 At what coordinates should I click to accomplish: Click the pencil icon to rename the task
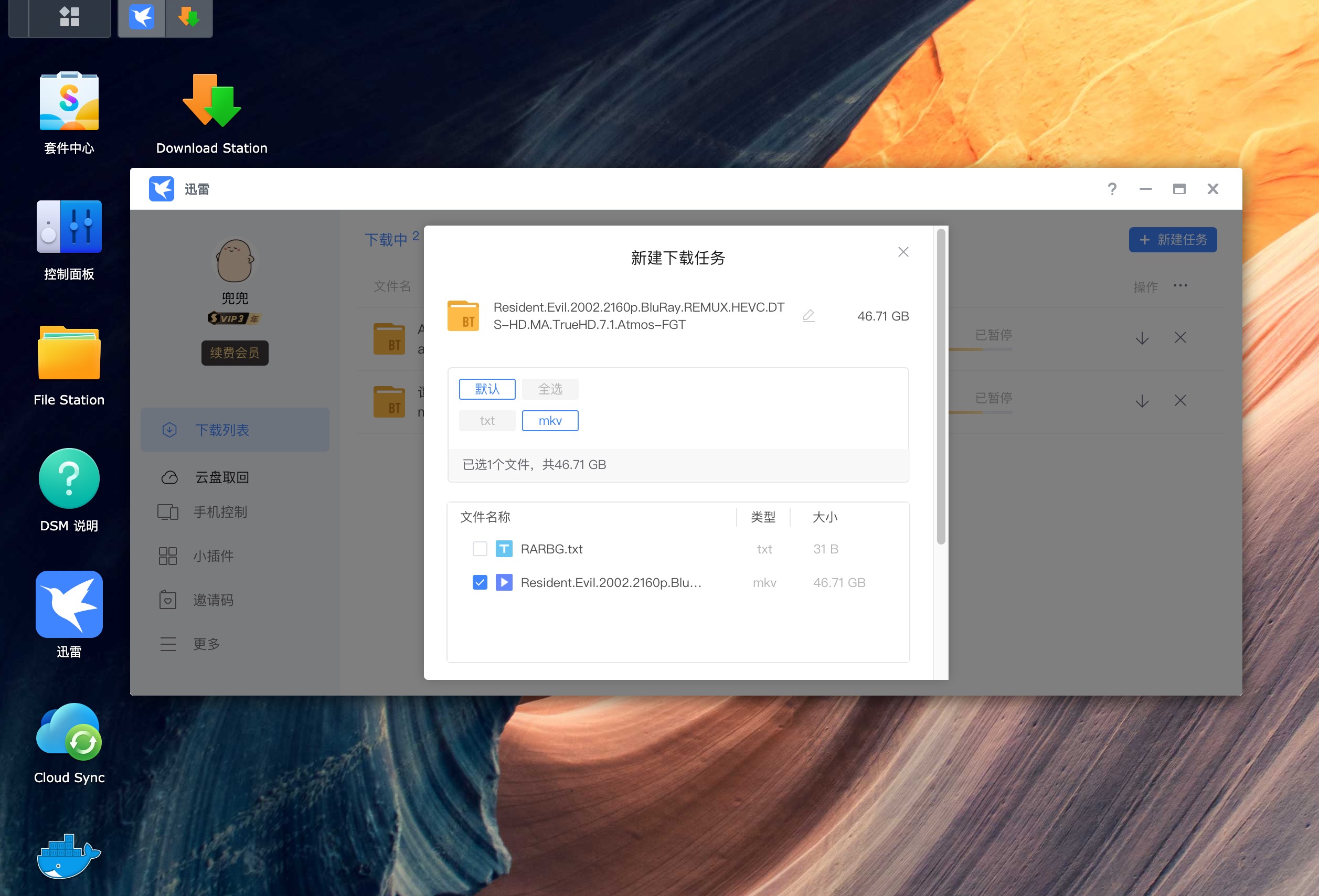[808, 316]
